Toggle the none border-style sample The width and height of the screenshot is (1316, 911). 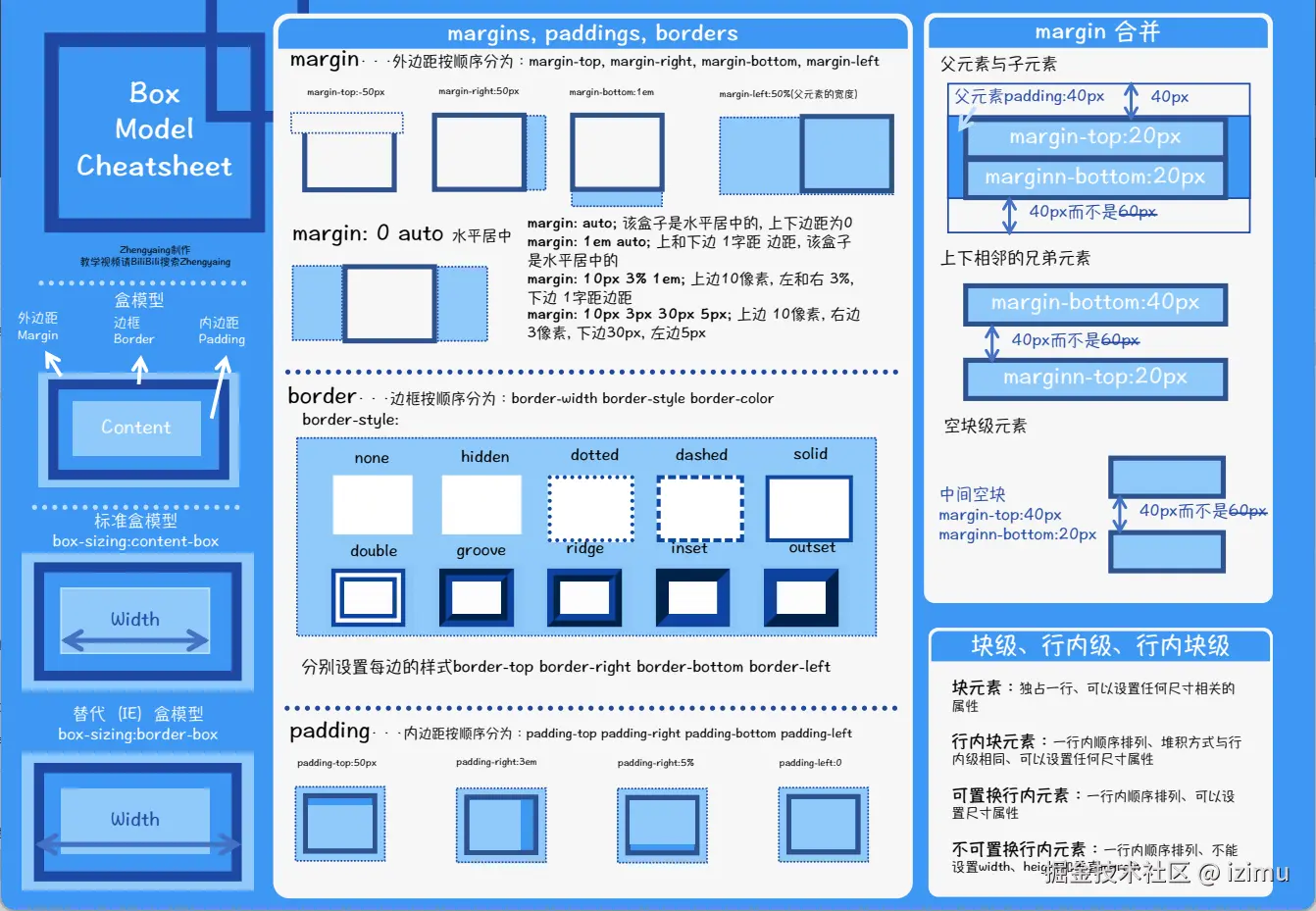tap(374, 505)
